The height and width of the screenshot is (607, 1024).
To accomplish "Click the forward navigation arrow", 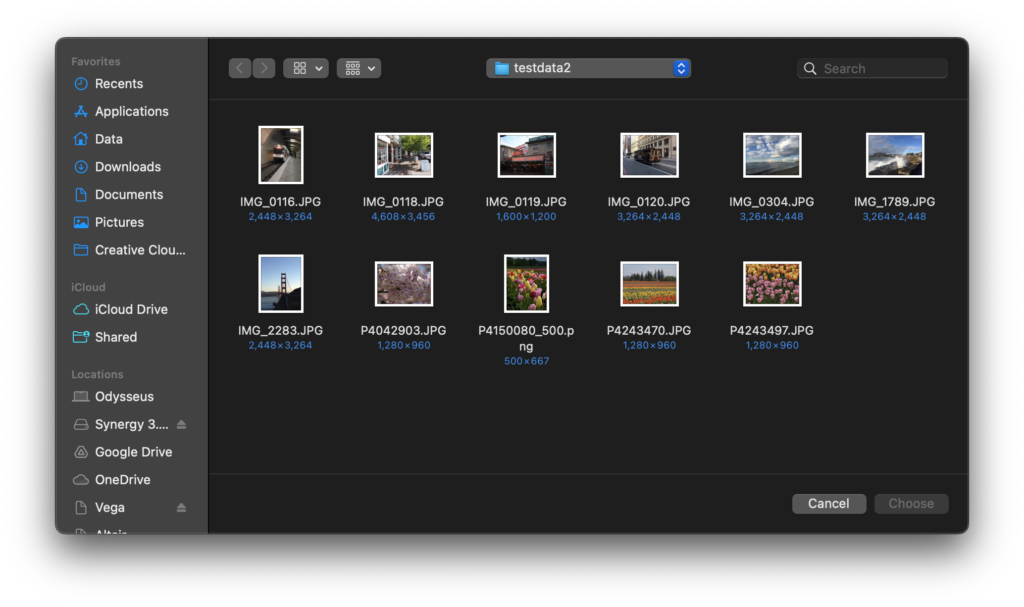I will pyautogui.click(x=264, y=68).
